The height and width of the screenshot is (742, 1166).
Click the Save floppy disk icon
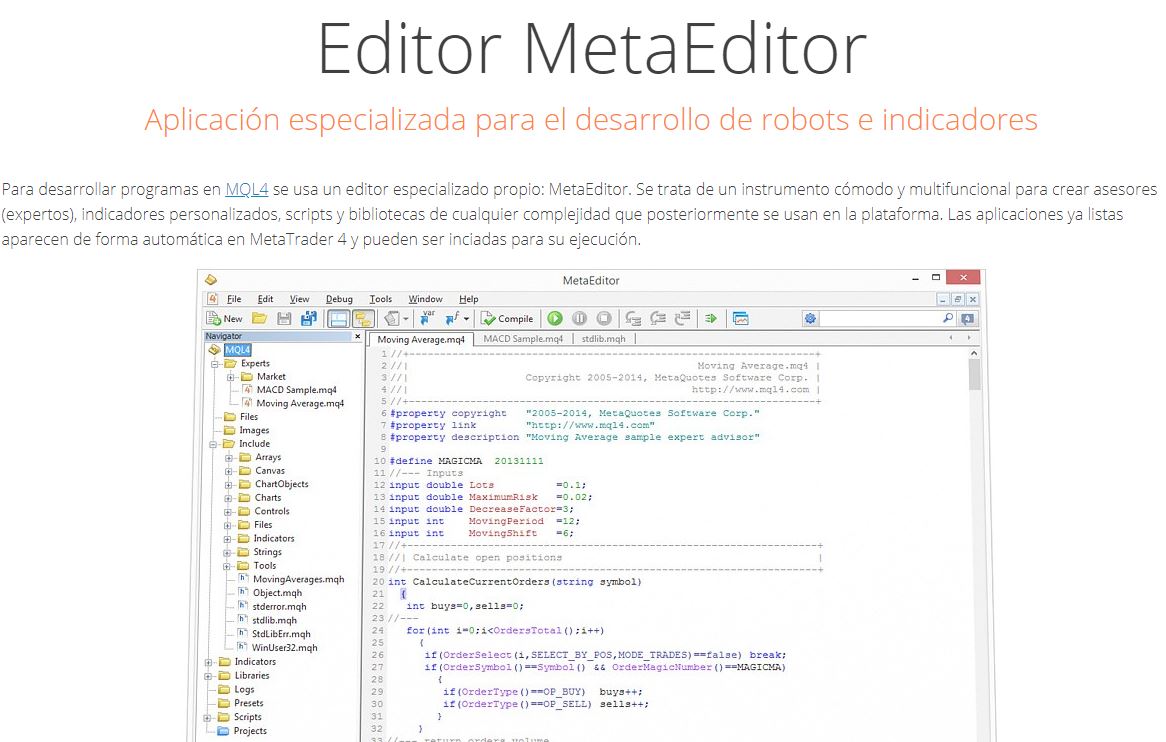coord(284,318)
